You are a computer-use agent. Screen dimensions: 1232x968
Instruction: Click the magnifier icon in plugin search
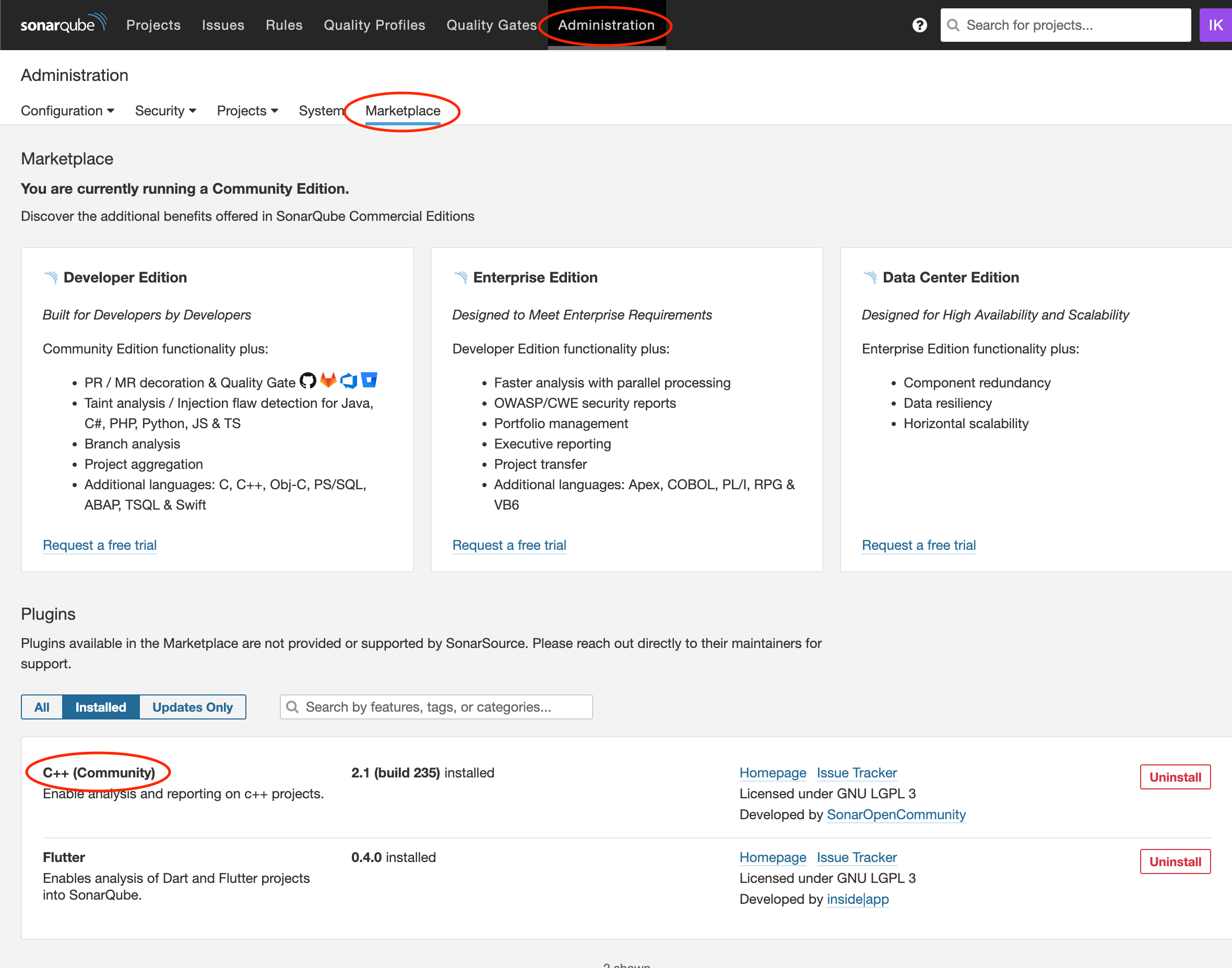point(292,707)
